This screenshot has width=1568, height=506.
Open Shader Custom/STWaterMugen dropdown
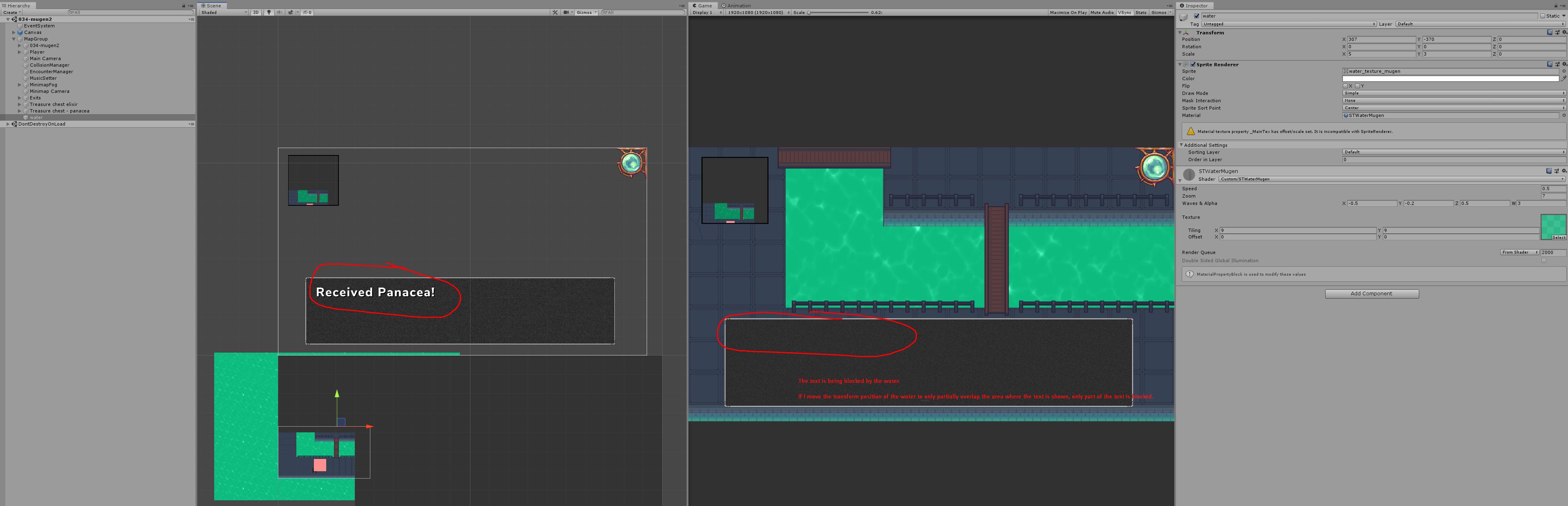[x=1392, y=179]
